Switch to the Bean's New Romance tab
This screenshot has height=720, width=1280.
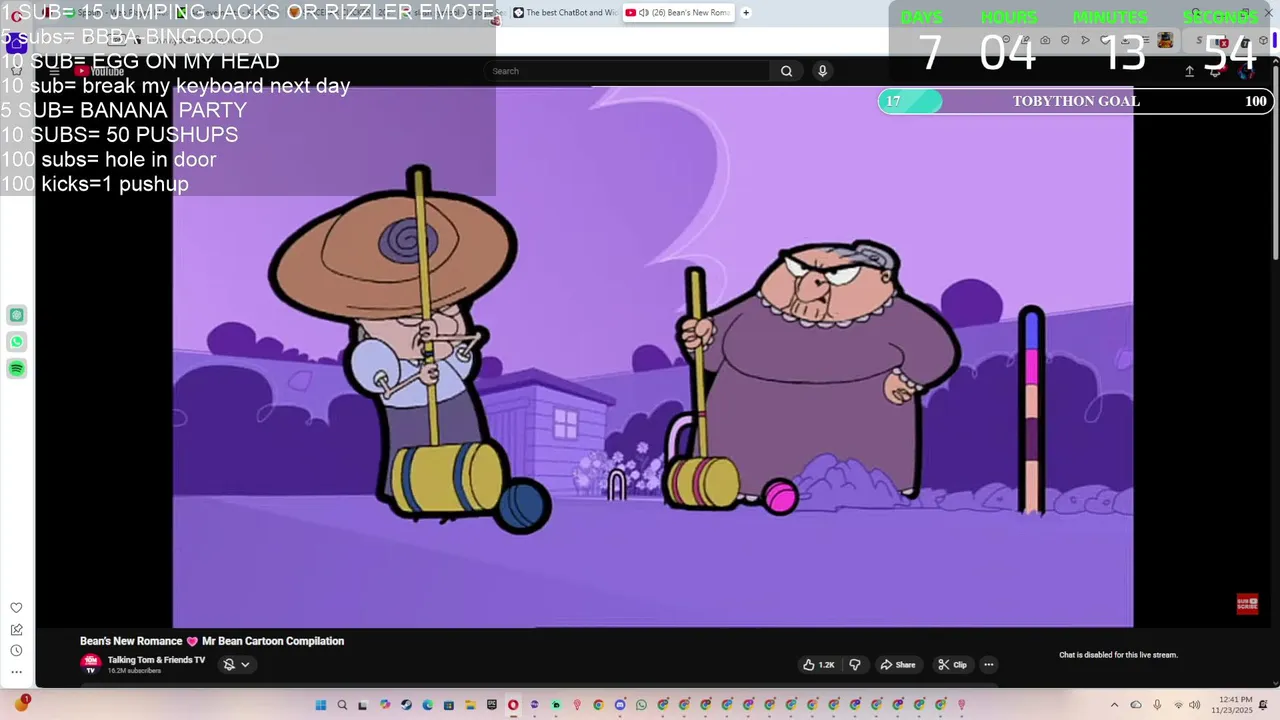679,13
